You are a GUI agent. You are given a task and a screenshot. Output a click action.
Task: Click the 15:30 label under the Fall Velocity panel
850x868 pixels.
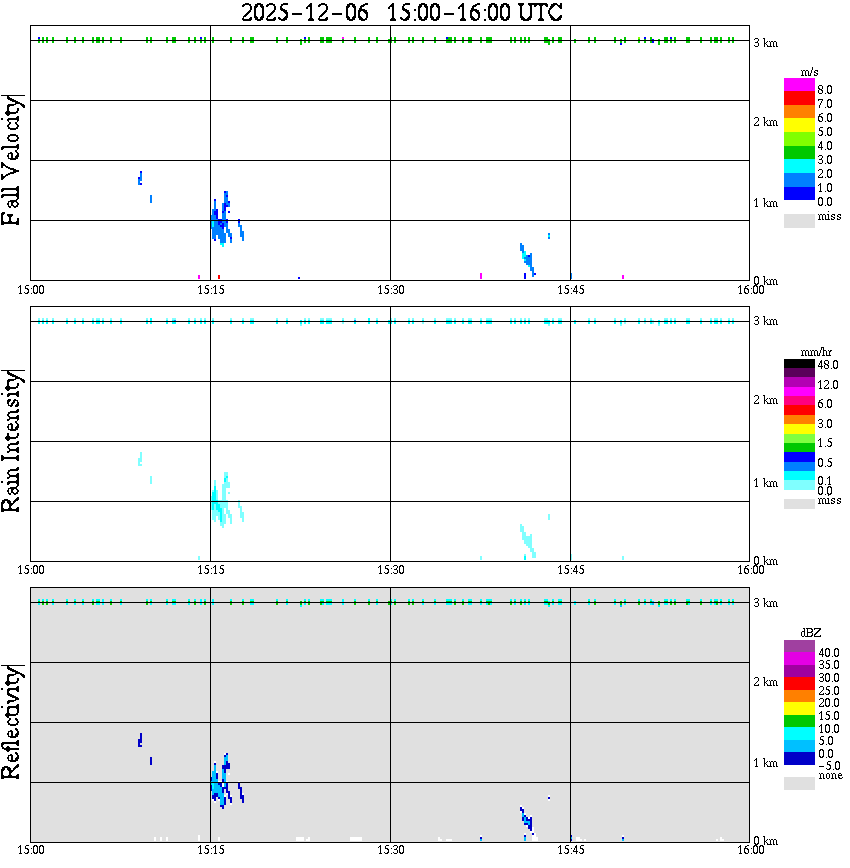coord(391,290)
